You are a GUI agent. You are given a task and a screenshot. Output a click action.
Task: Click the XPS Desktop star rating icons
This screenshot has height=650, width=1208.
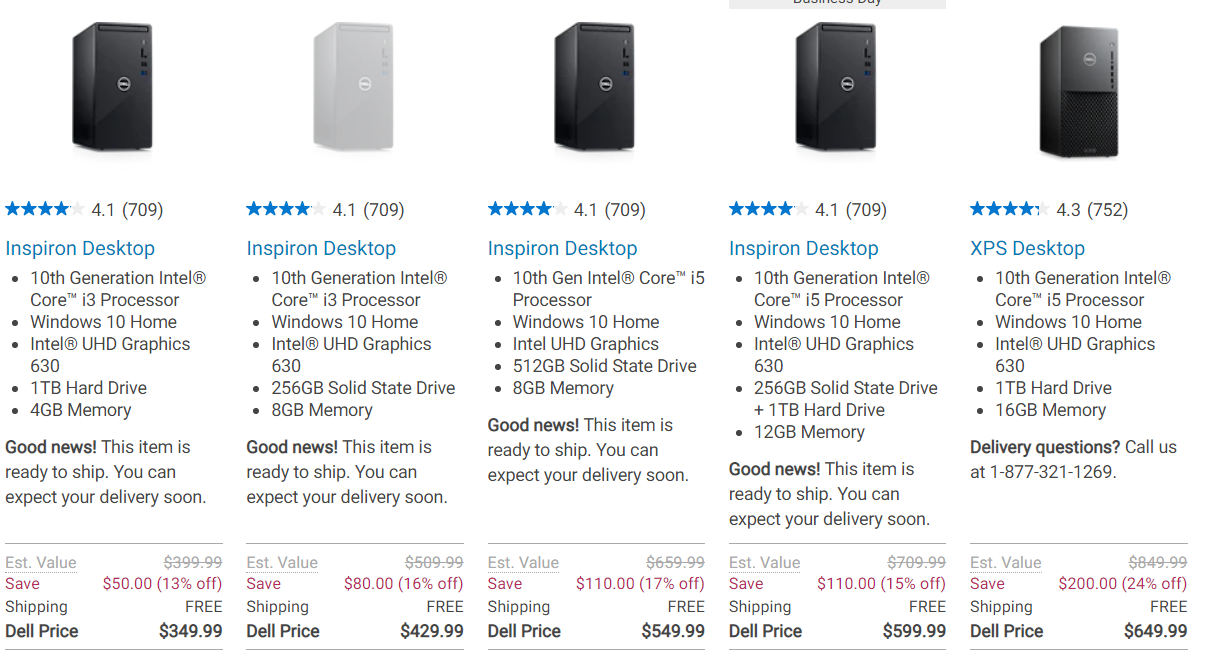(x=1009, y=209)
